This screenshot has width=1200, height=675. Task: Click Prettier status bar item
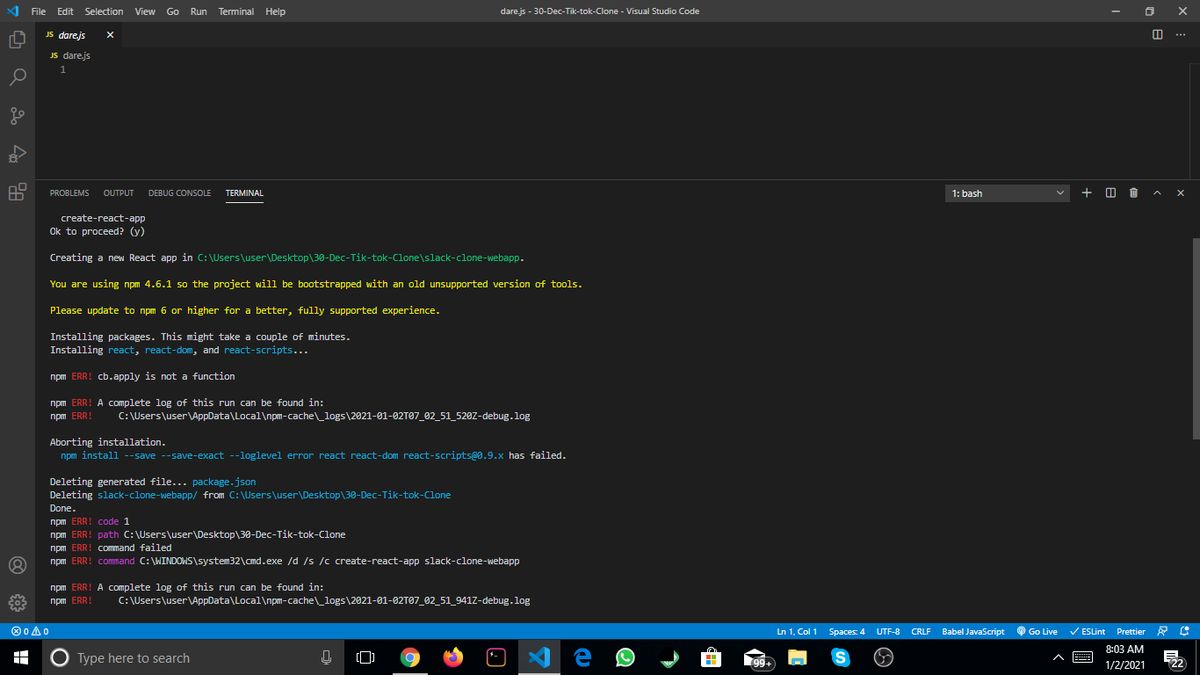tap(1131, 631)
